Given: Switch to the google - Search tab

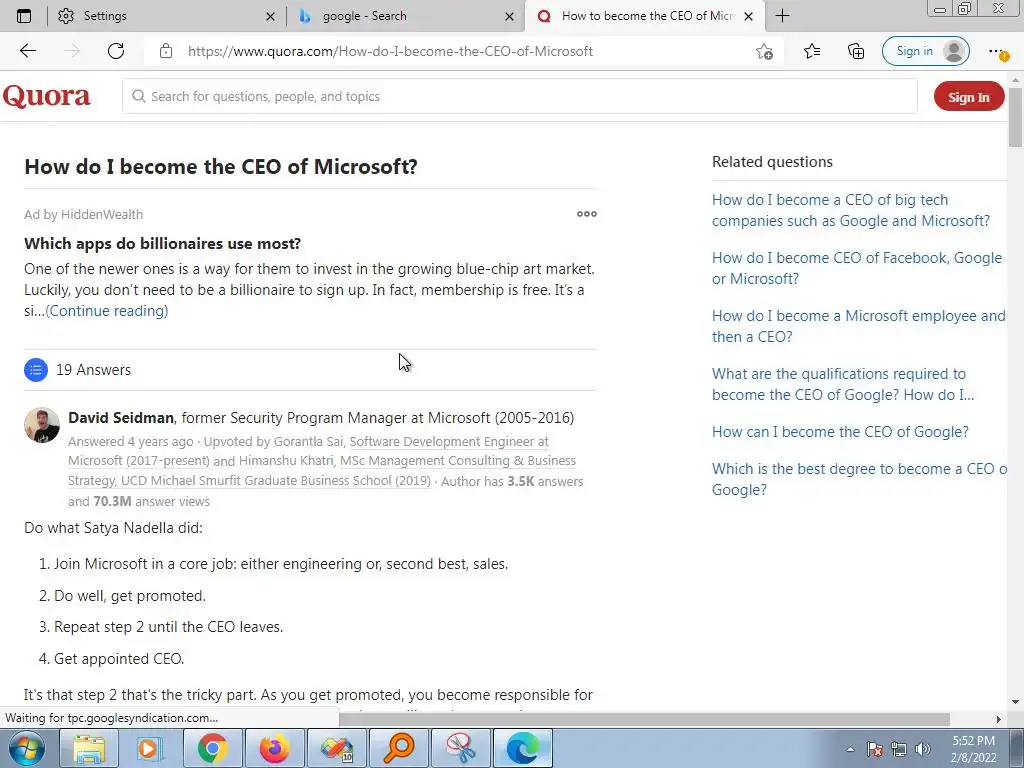Looking at the screenshot, I should coord(405,16).
